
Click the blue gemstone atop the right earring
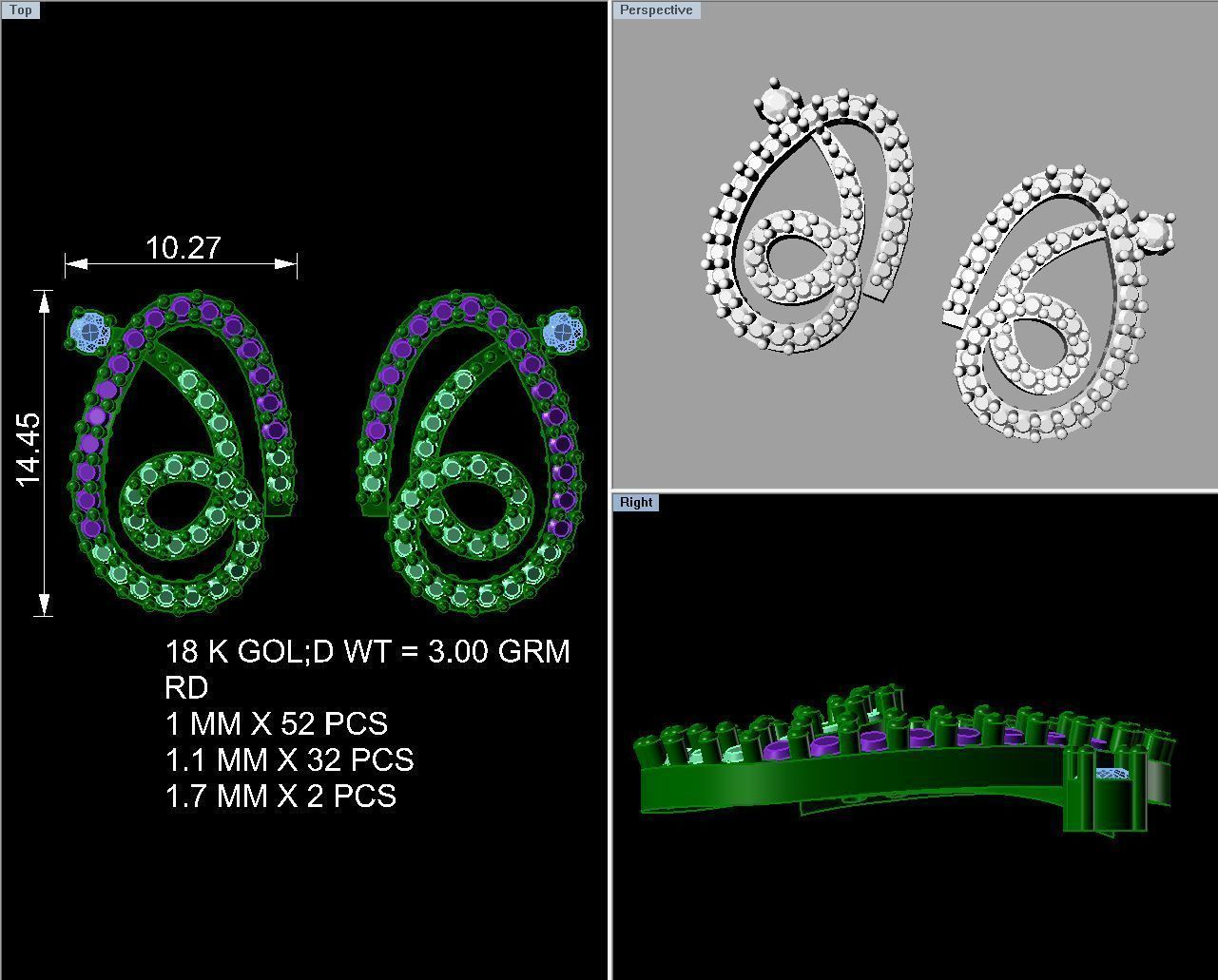(x=563, y=331)
